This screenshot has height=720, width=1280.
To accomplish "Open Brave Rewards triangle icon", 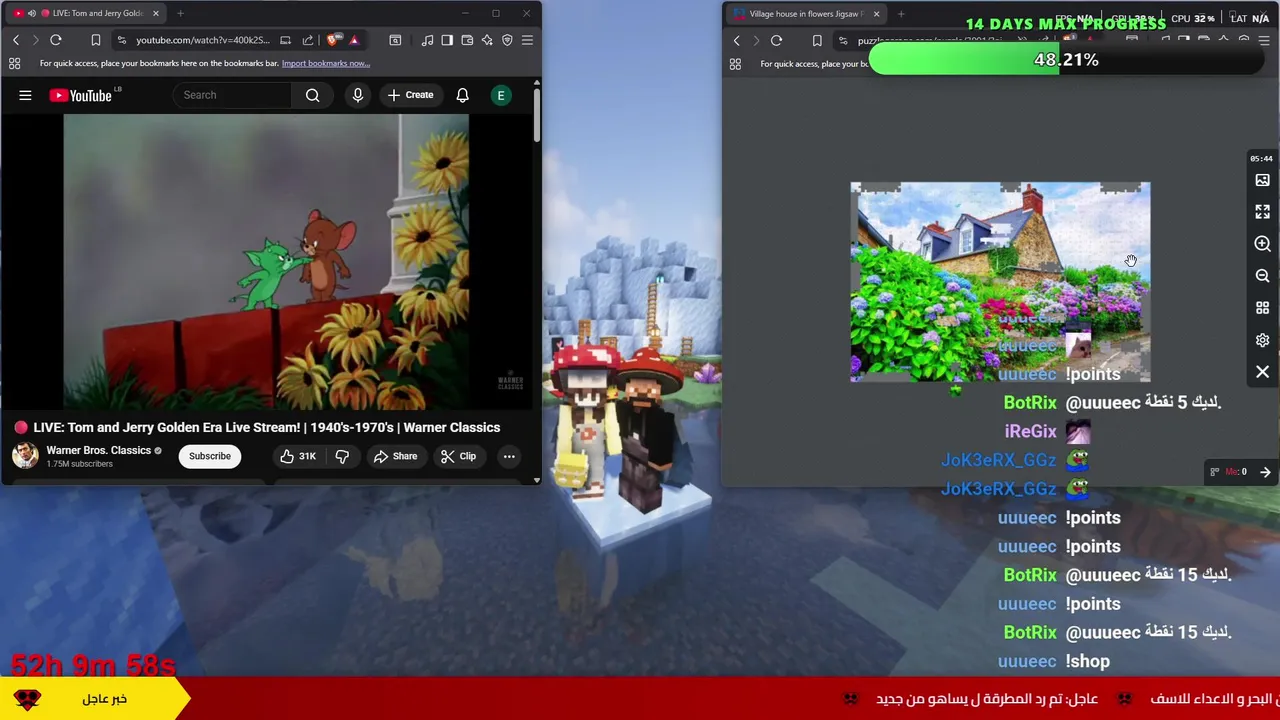I will click(354, 40).
